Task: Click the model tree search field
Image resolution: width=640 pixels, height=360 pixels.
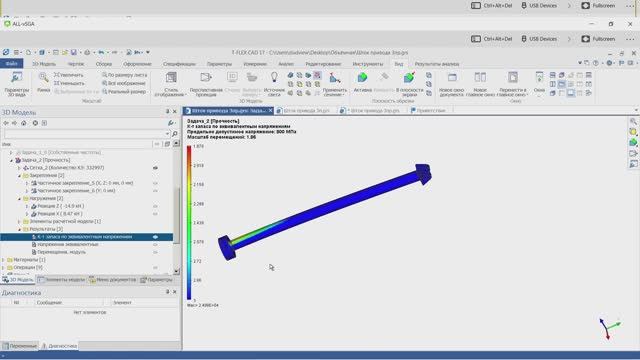Action: 87,134
